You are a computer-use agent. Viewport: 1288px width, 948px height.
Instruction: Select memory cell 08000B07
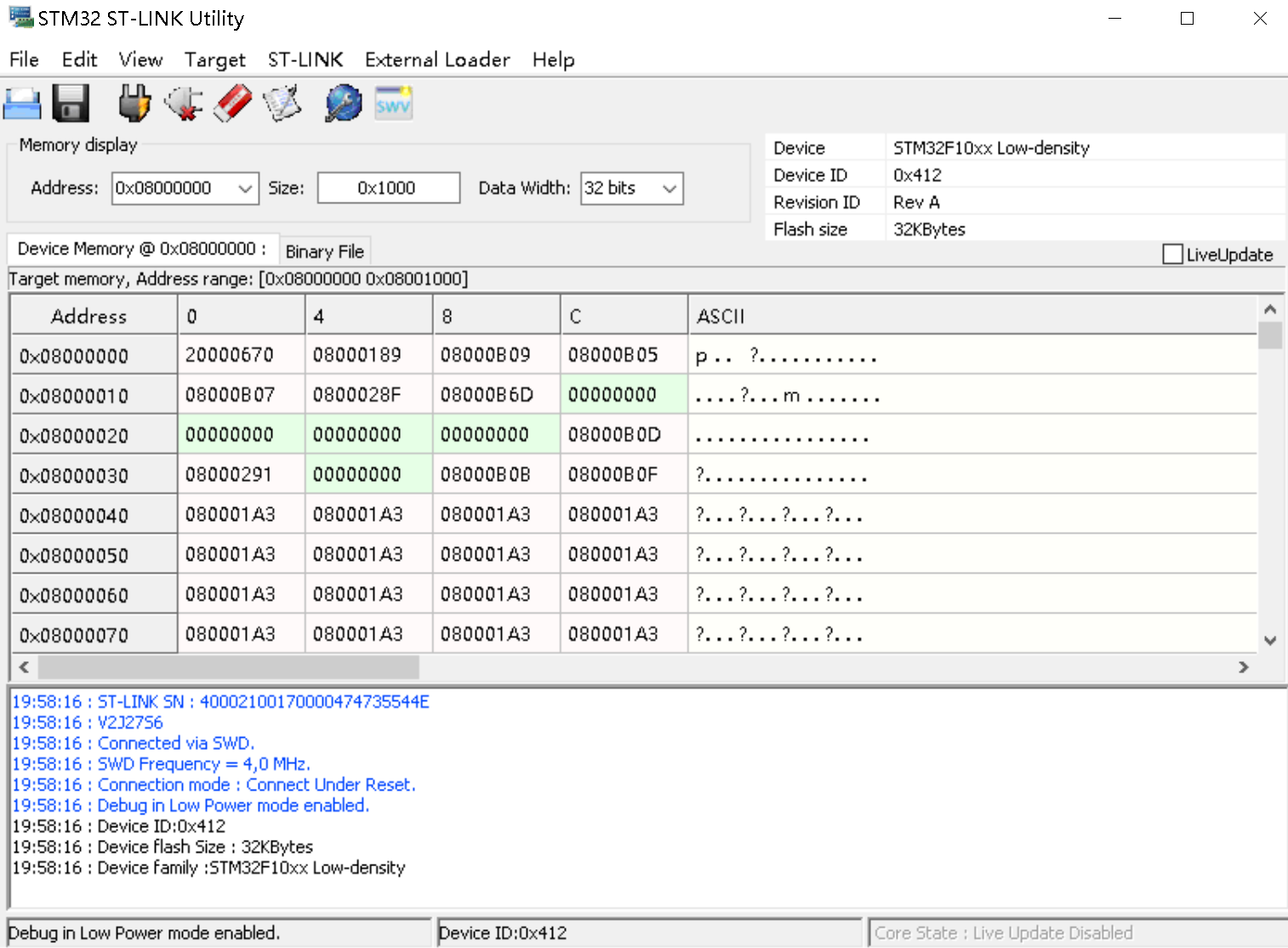tap(242, 395)
